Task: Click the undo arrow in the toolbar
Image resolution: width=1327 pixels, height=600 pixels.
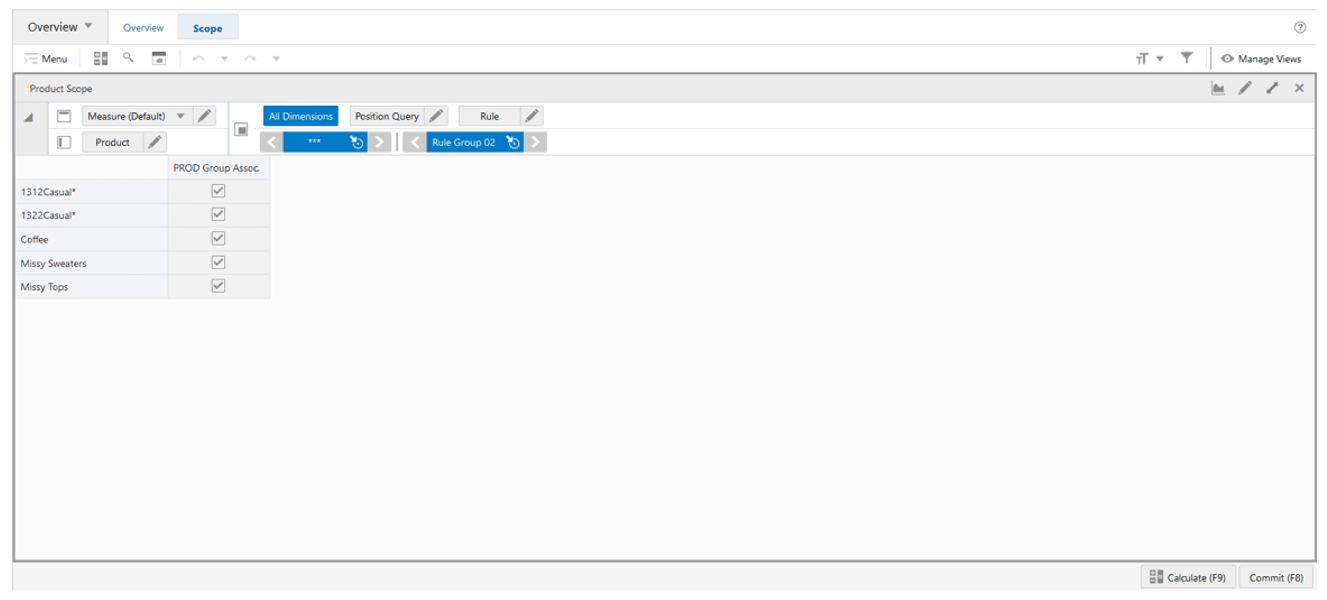Action: pos(196,58)
